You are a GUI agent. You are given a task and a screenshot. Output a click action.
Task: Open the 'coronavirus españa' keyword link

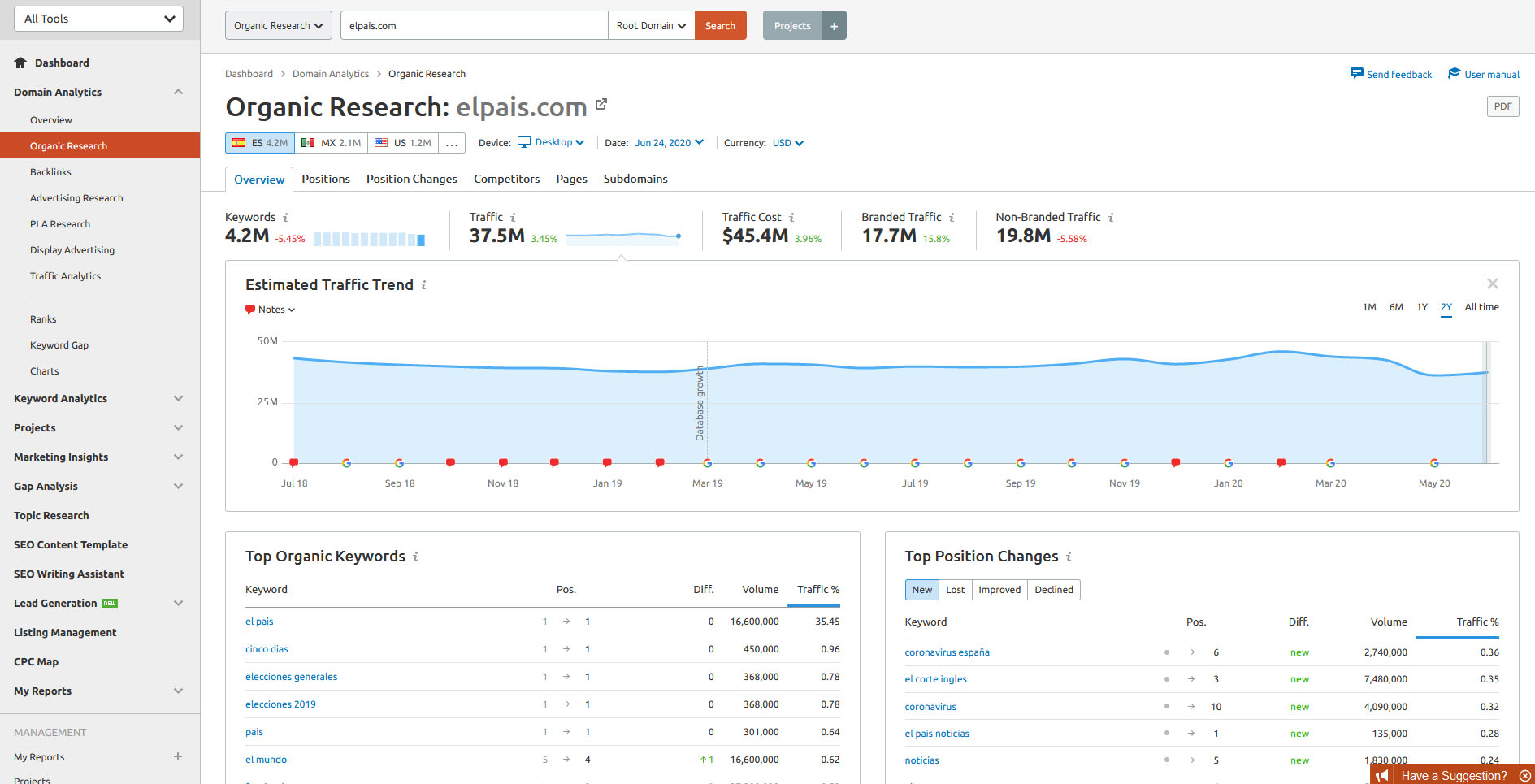coord(947,652)
